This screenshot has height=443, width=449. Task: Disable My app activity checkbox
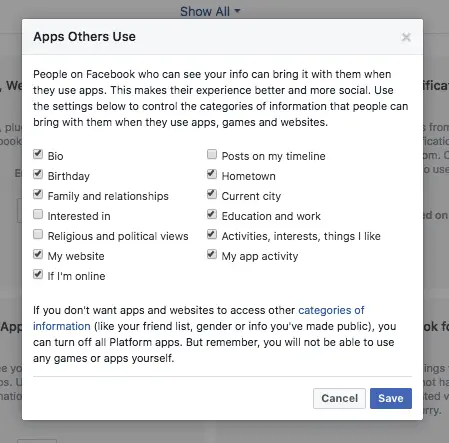click(x=212, y=254)
